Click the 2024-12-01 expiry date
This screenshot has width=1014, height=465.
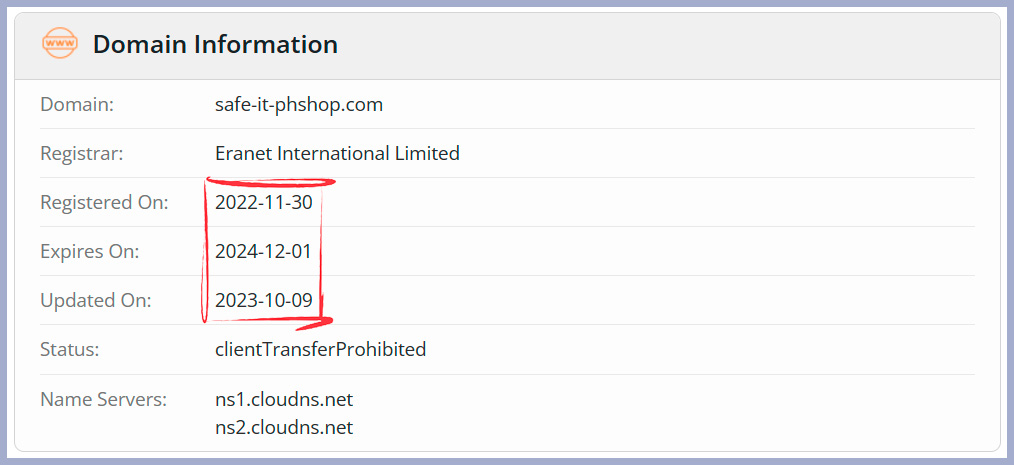pos(263,251)
